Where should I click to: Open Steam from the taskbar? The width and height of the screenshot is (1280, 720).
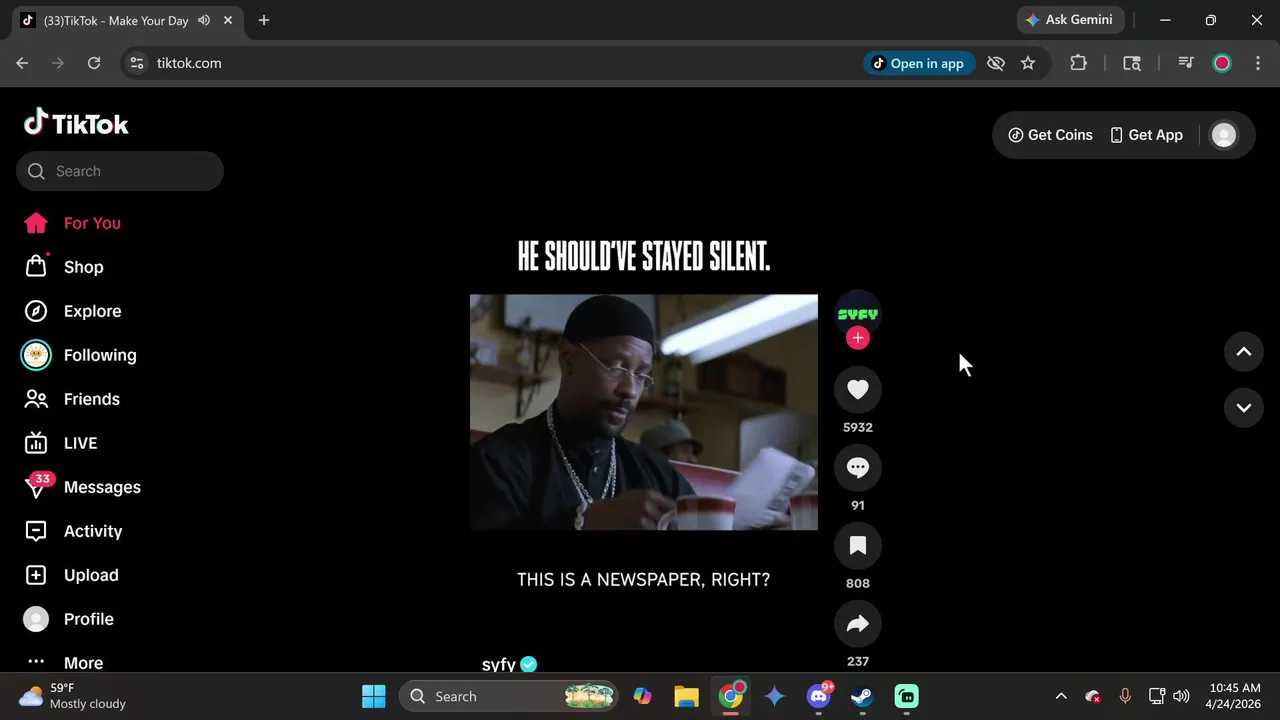click(x=862, y=696)
